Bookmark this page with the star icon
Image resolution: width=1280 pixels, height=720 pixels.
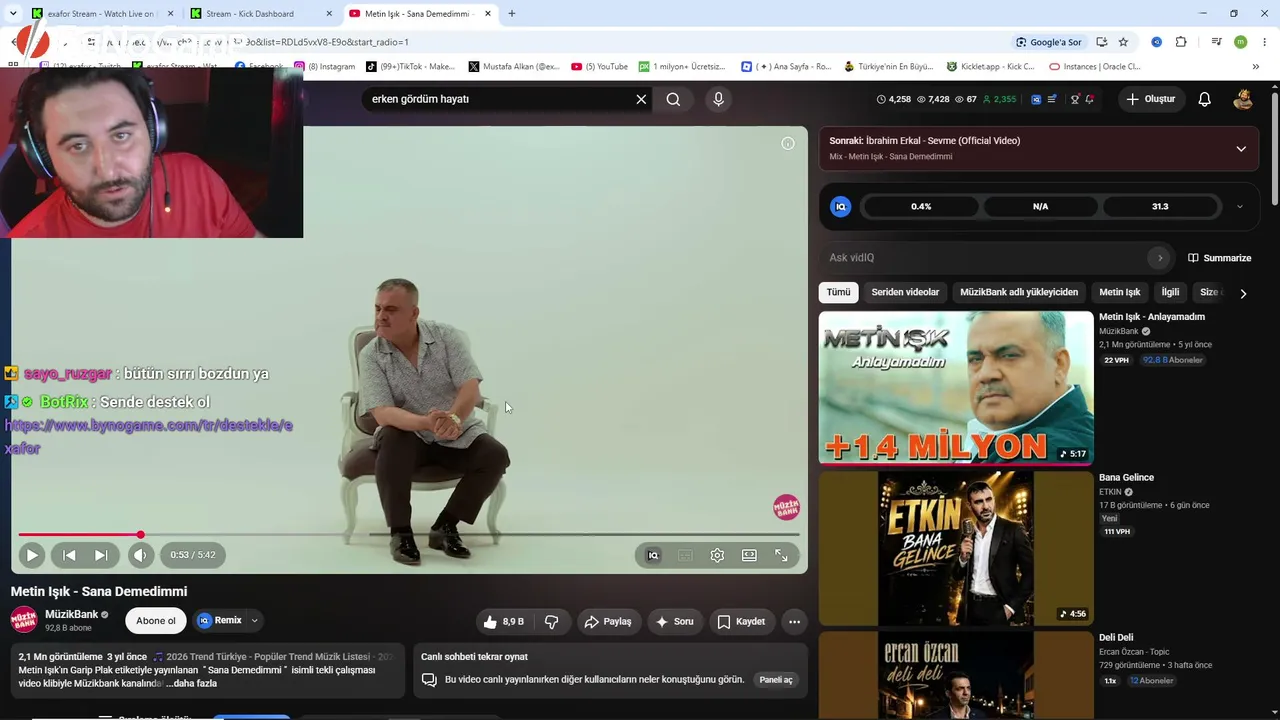[1123, 42]
